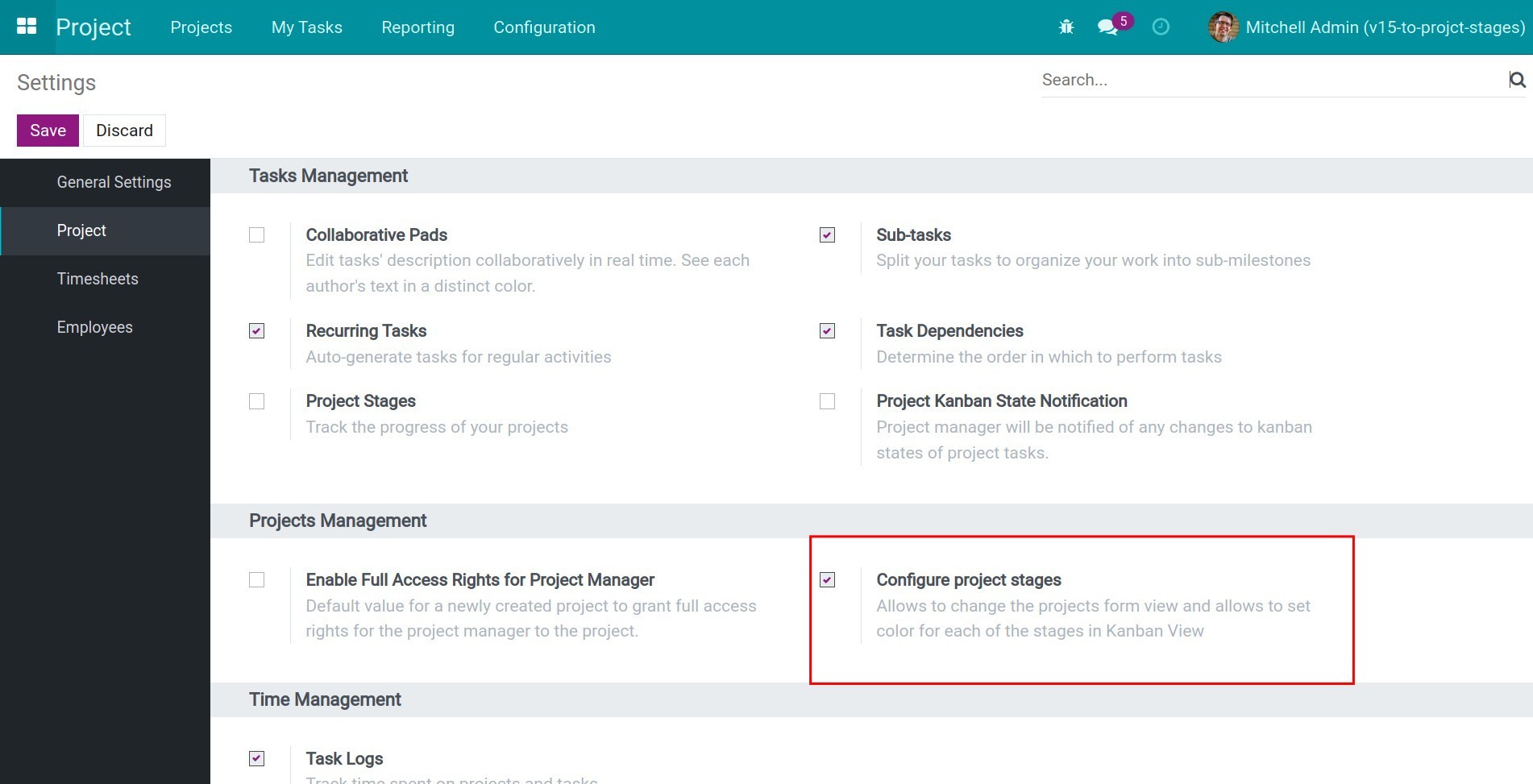The width and height of the screenshot is (1533, 784).
Task: Open the Projects menu
Action: [201, 27]
